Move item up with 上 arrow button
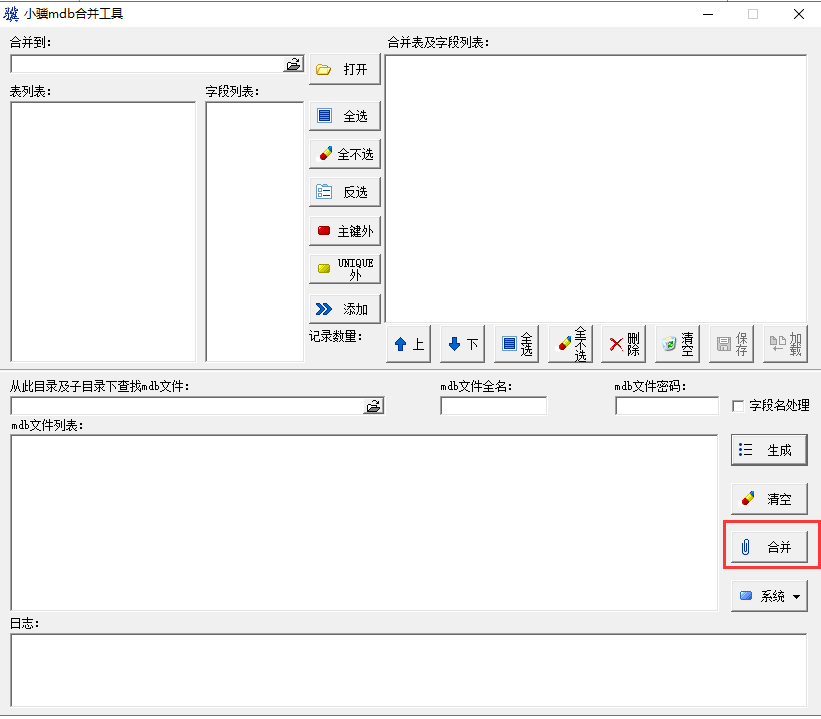The width and height of the screenshot is (821, 719). pos(408,344)
